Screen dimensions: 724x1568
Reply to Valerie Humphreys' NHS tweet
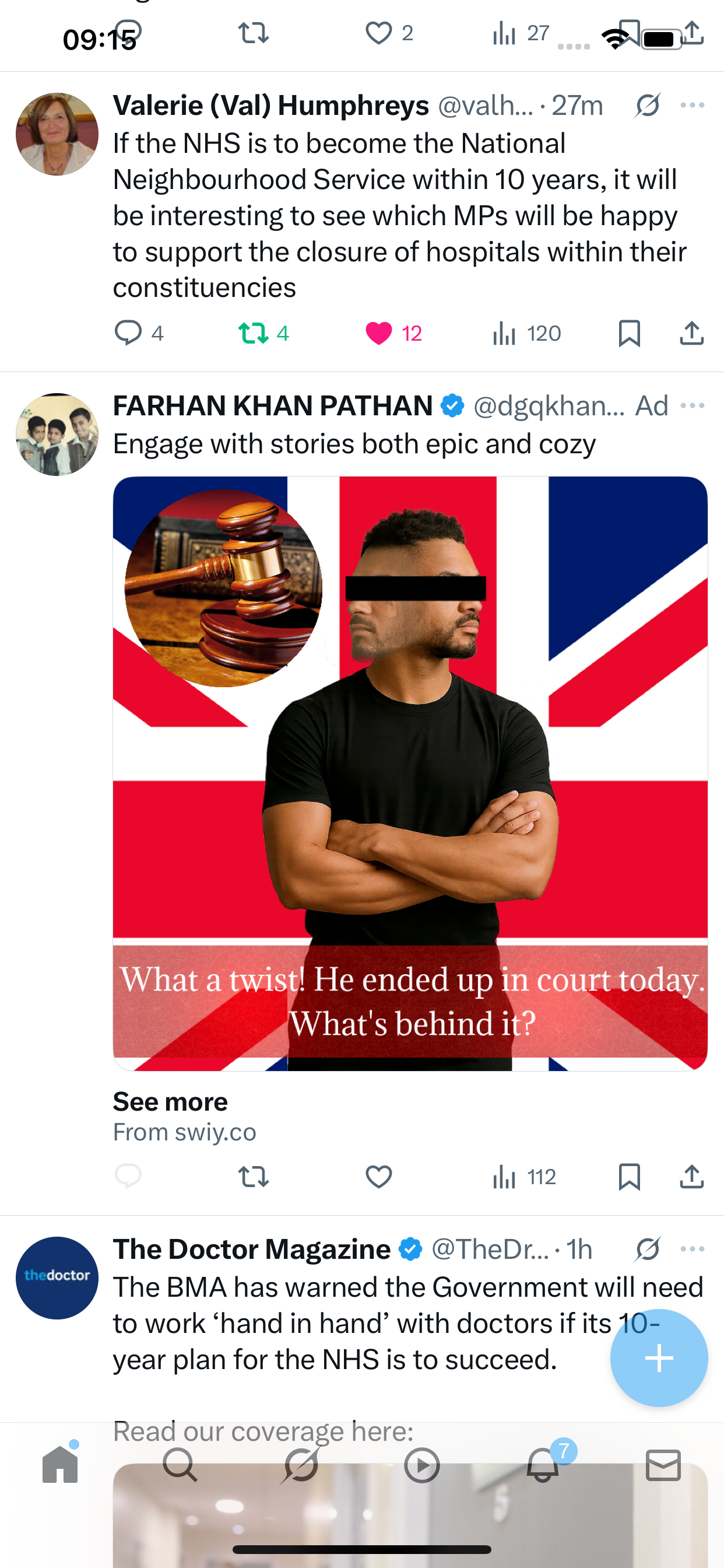click(128, 333)
